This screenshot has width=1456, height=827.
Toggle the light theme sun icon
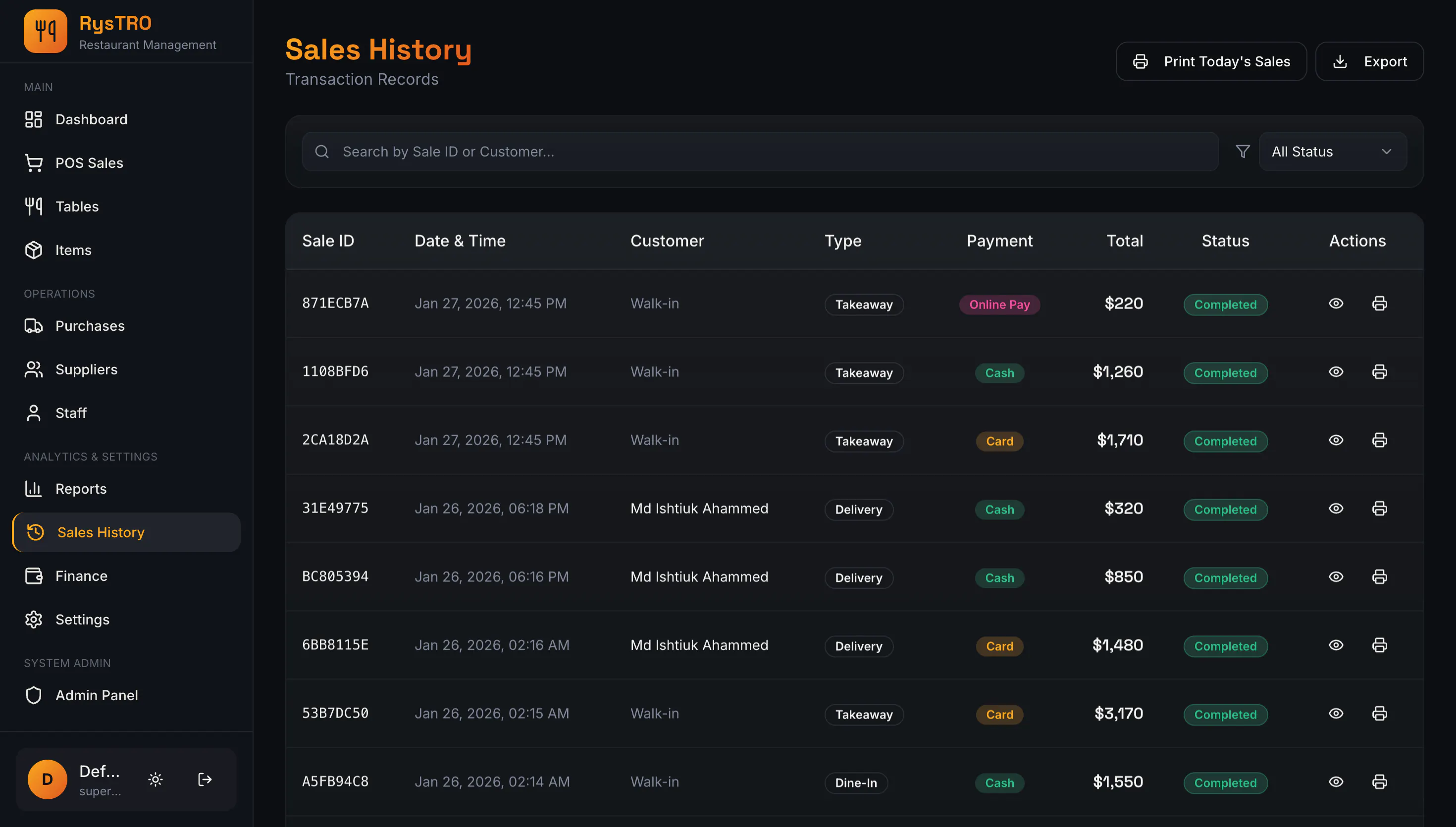(x=156, y=779)
